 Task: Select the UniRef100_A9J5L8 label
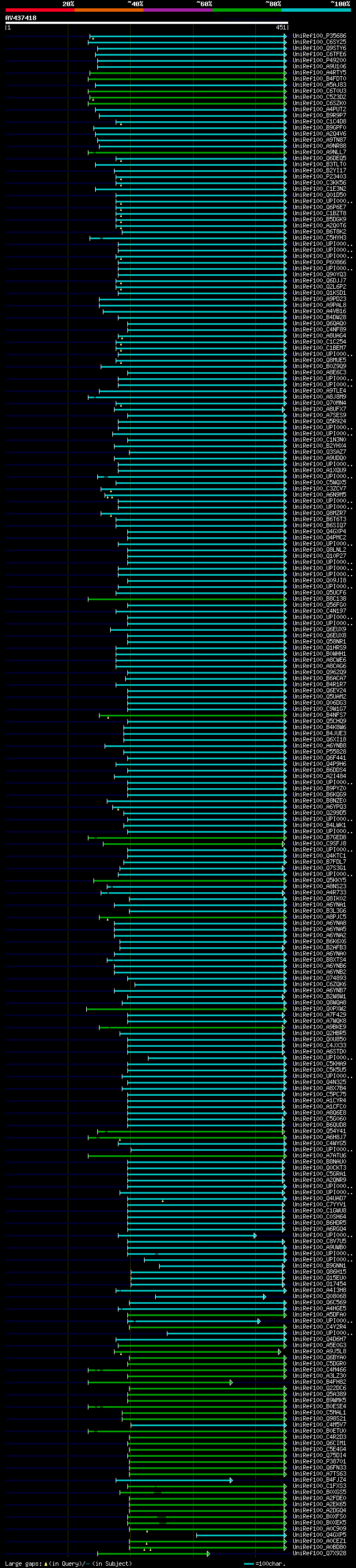tap(319, 1351)
